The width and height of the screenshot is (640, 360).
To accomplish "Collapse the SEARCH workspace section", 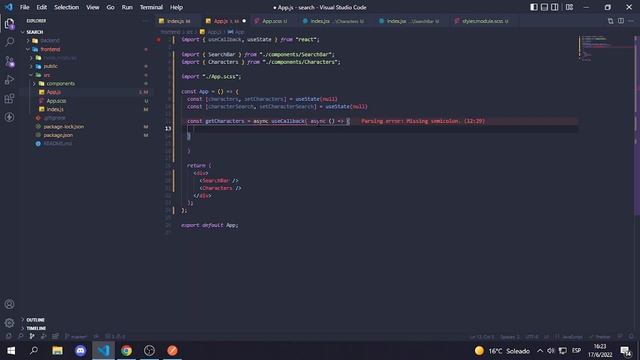I will [x=35, y=32].
